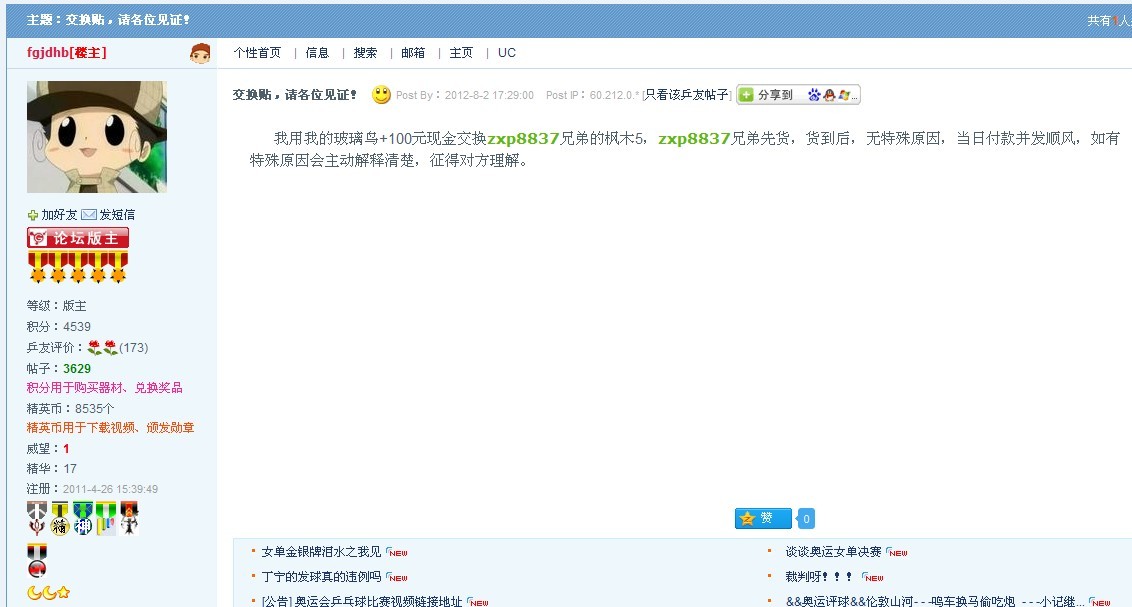The width and height of the screenshot is (1132, 607).
Task: Open the 搜索 menu item
Action: click(365, 53)
